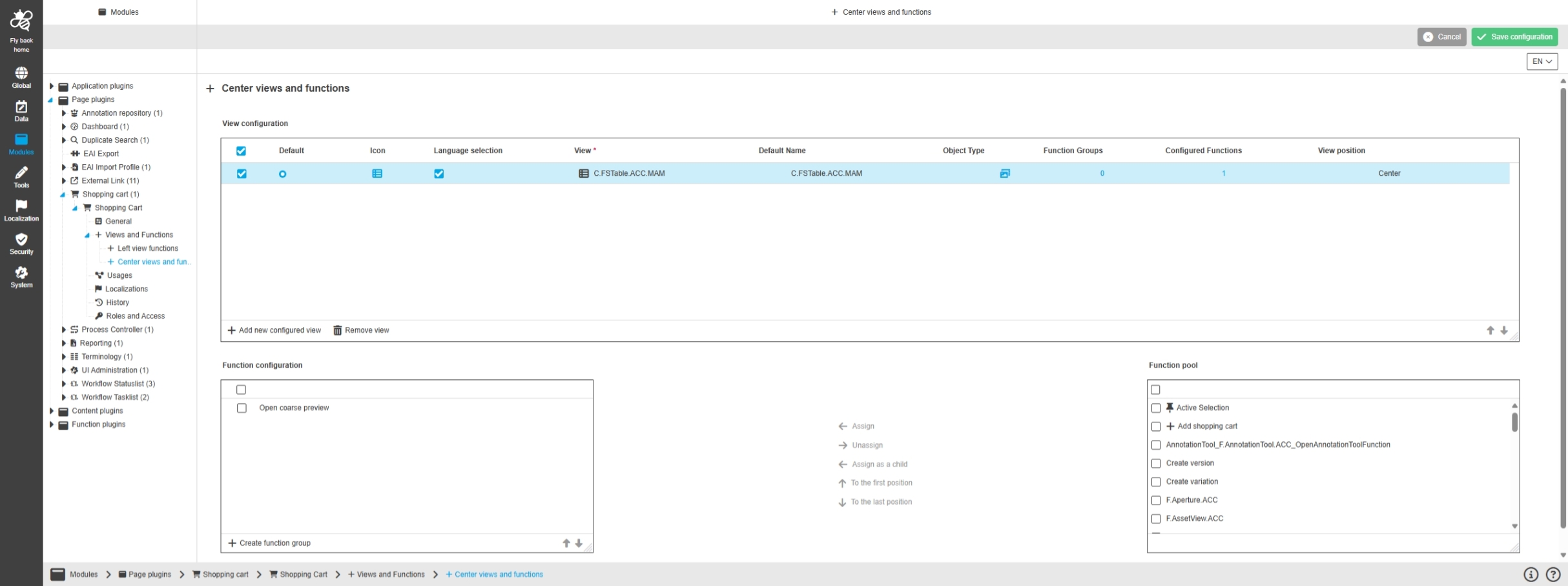Screen dimensions: 1568x586
Task: Click the Fly back home bee icon
Action: pyautogui.click(x=21, y=21)
